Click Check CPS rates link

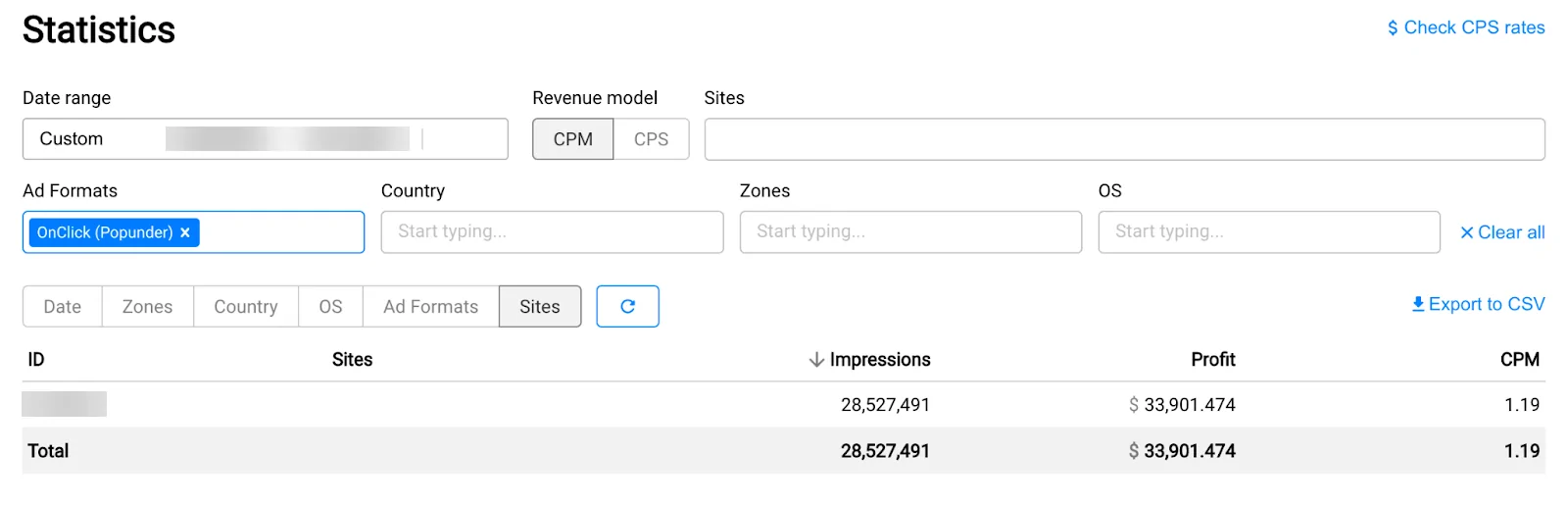point(1465,27)
